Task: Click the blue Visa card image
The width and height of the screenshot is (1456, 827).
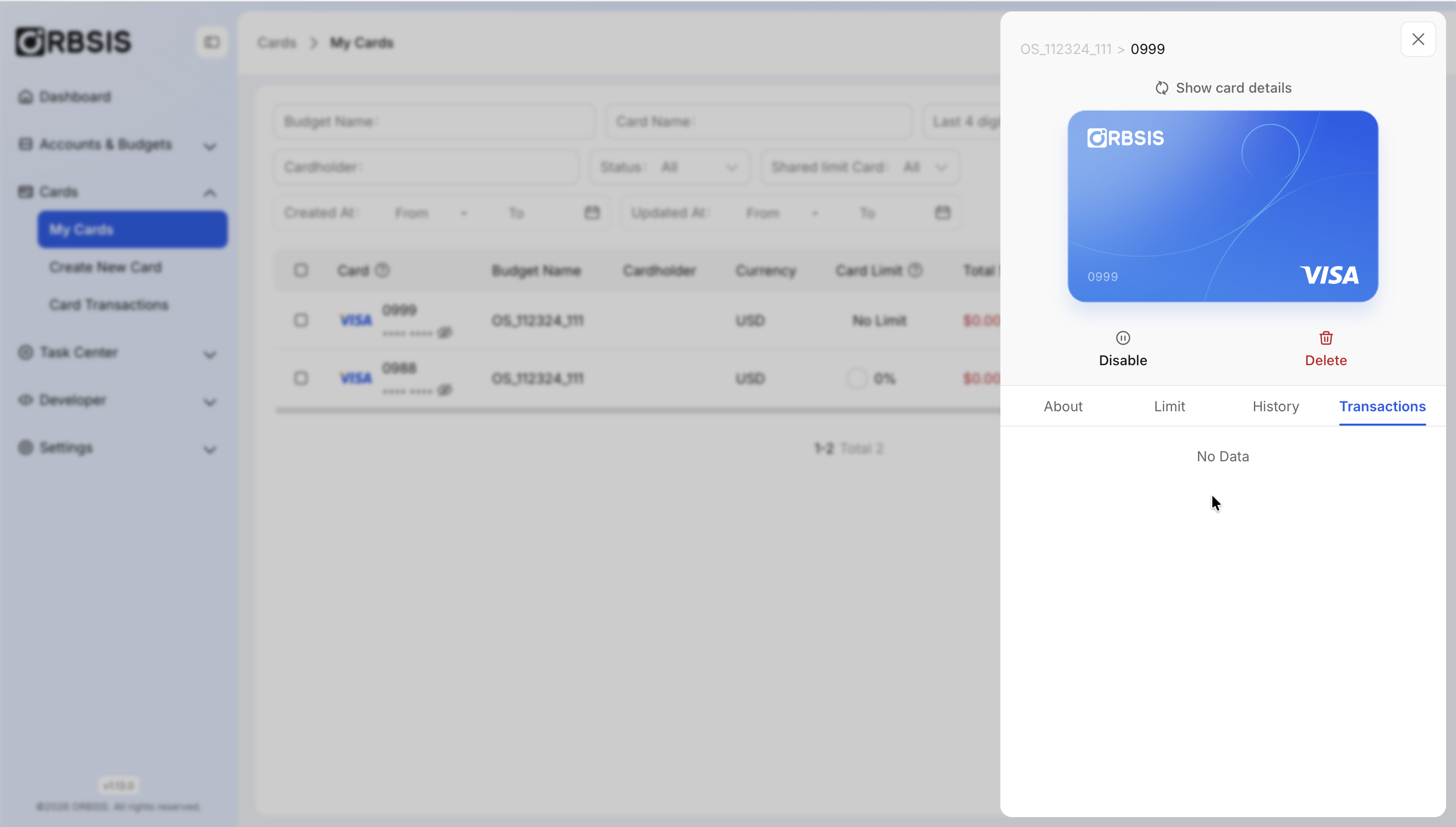Action: pos(1223,206)
